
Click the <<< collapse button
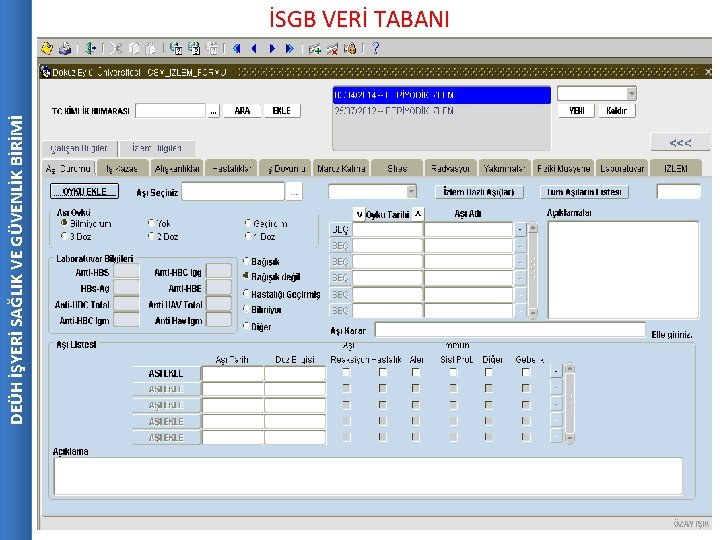680,142
